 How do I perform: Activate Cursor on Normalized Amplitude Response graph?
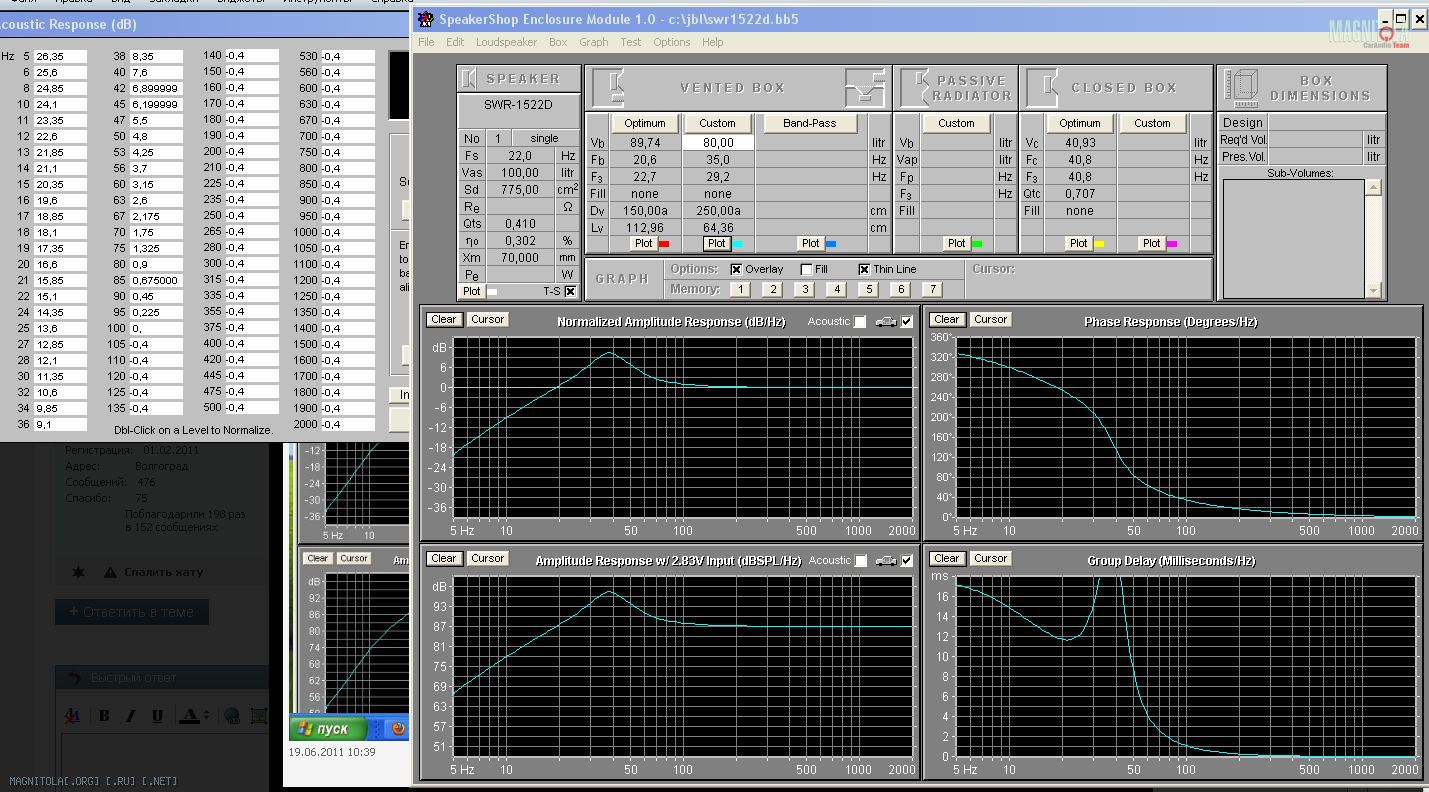(488, 320)
